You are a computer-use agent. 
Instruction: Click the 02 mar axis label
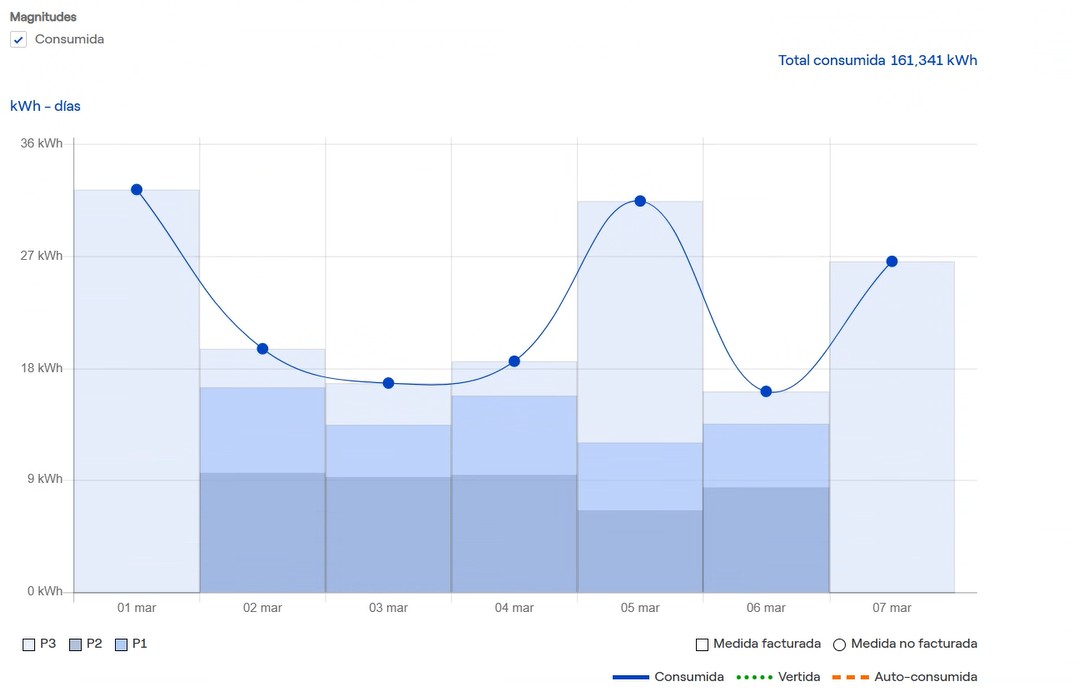click(261, 607)
